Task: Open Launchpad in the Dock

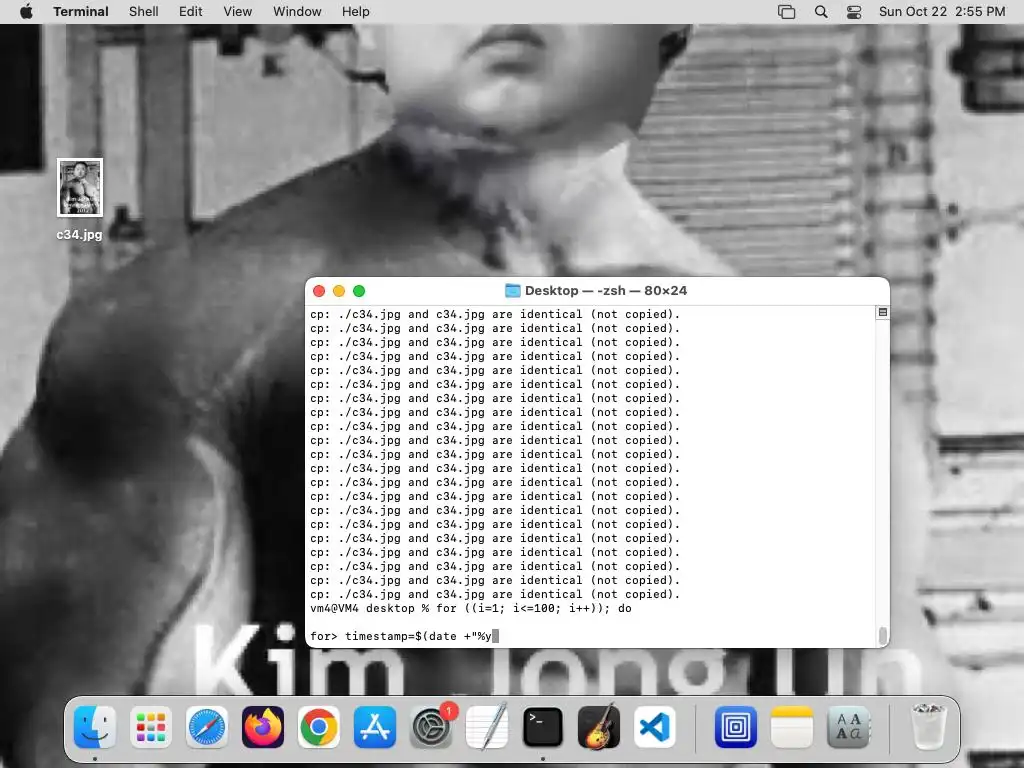Action: [151, 727]
